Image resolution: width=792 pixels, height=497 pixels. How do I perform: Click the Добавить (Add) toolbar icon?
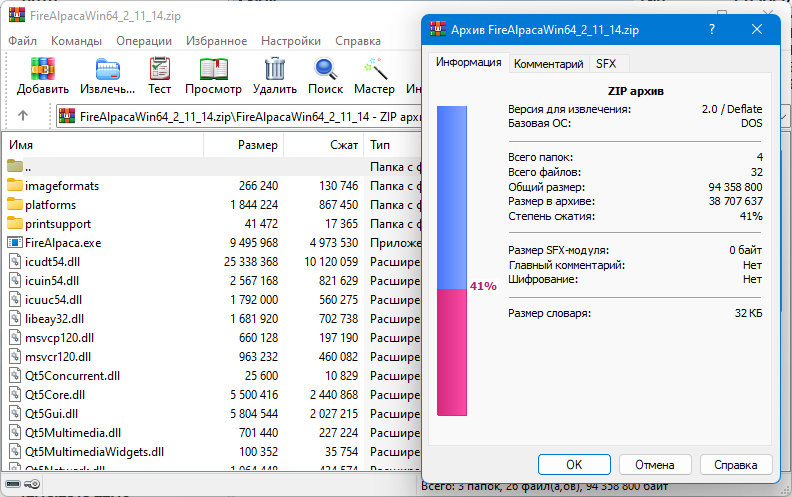[42, 69]
